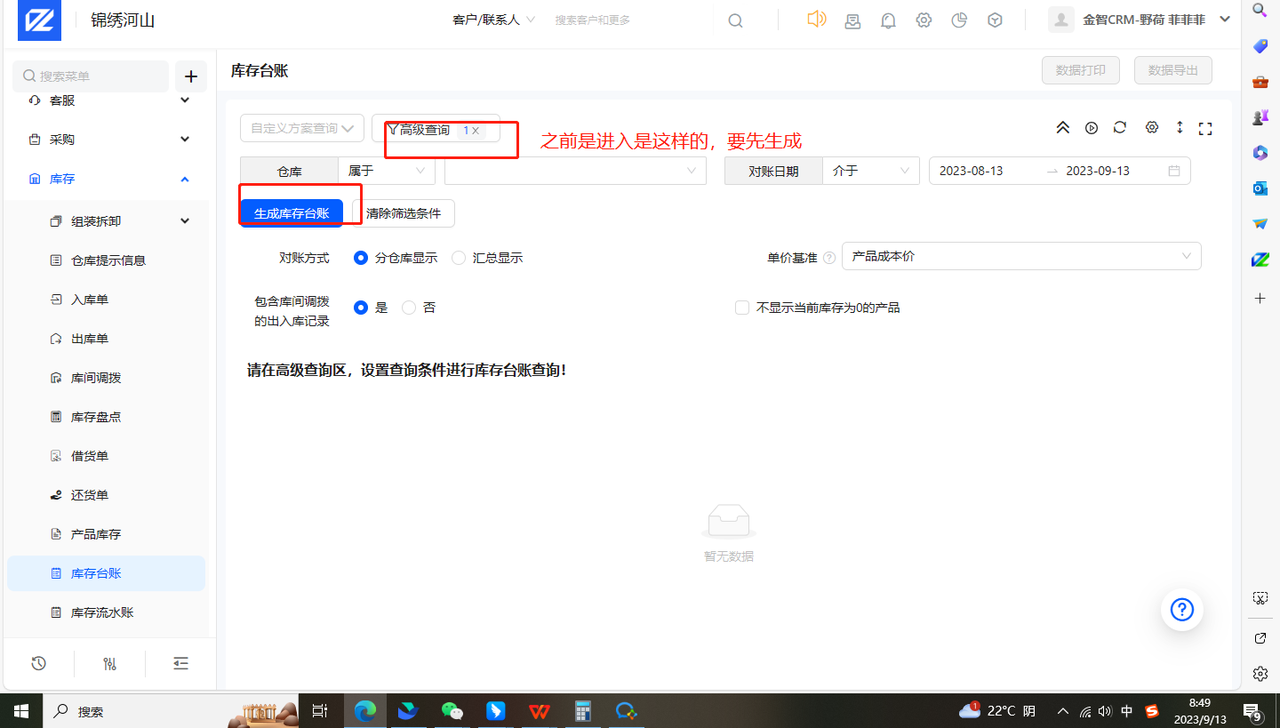The width and height of the screenshot is (1280, 728).
Task: Open settings gear in top header
Action: pyautogui.click(x=924, y=20)
